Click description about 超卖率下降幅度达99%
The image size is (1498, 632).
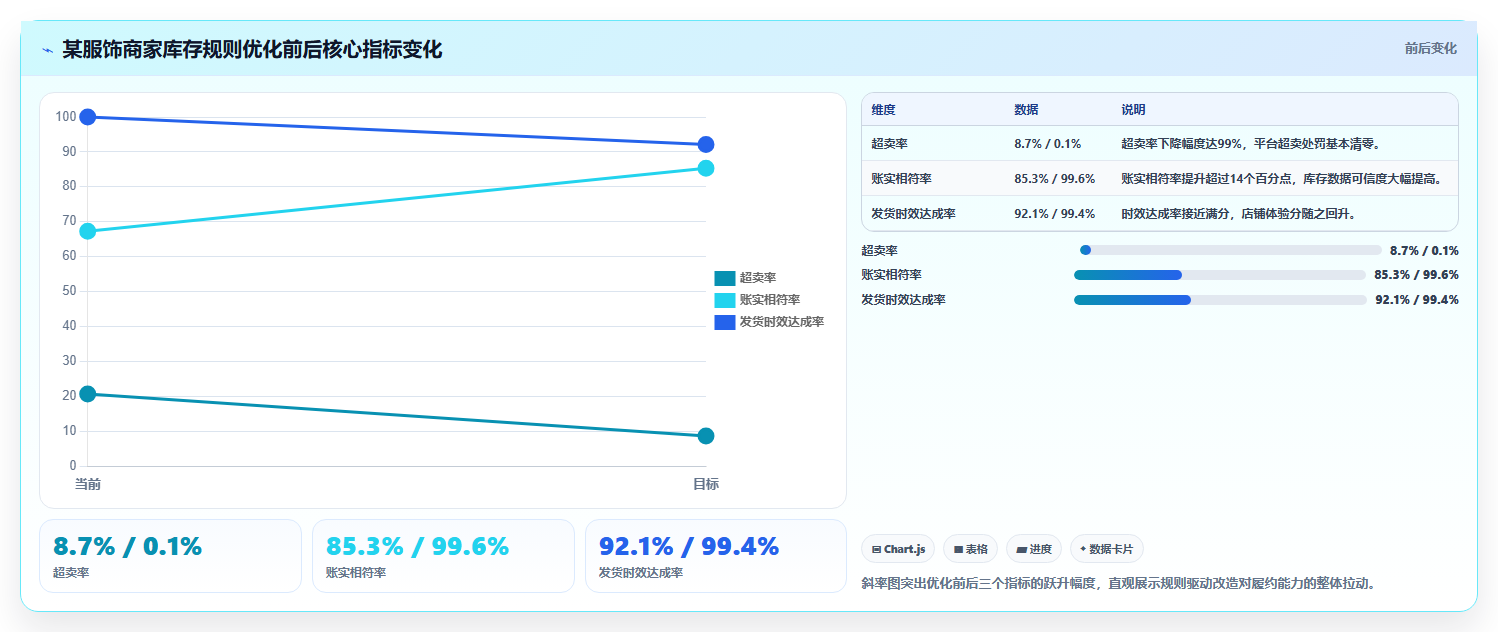coord(1251,144)
